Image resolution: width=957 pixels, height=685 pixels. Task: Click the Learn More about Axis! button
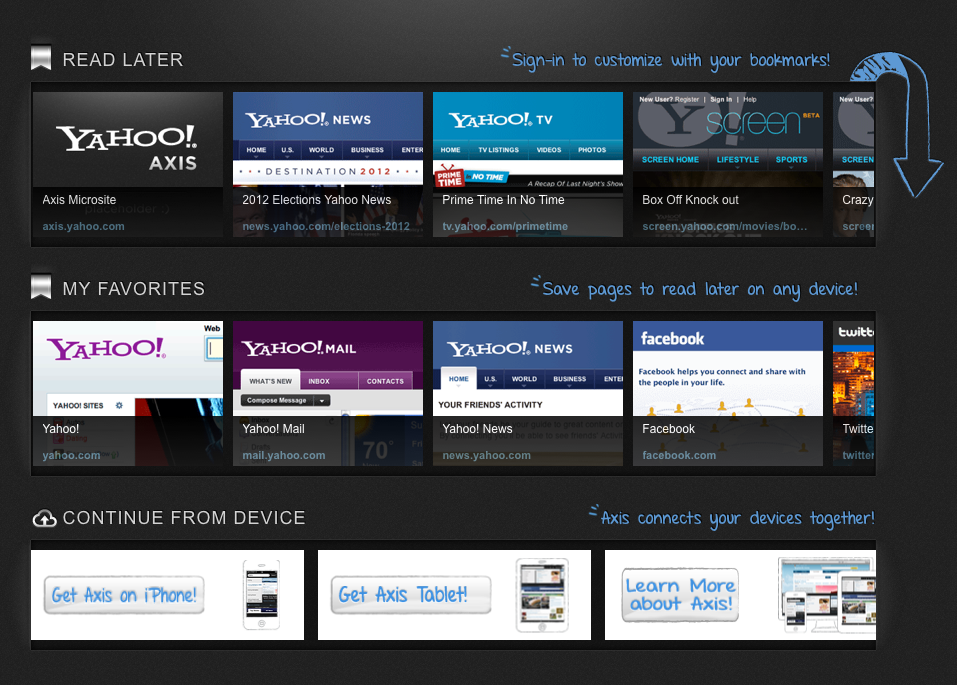pos(680,595)
